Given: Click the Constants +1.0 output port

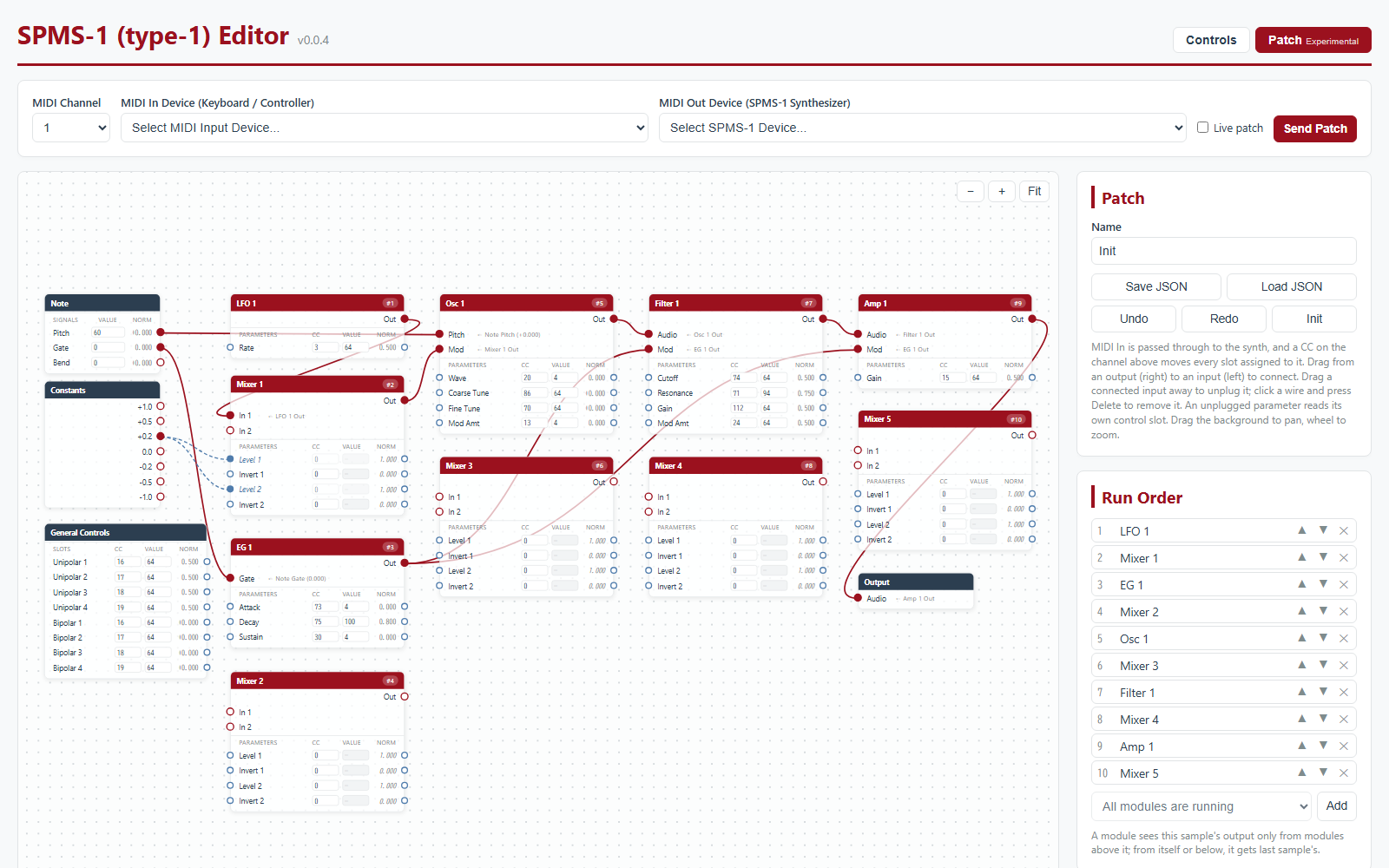Looking at the screenshot, I should [161, 406].
